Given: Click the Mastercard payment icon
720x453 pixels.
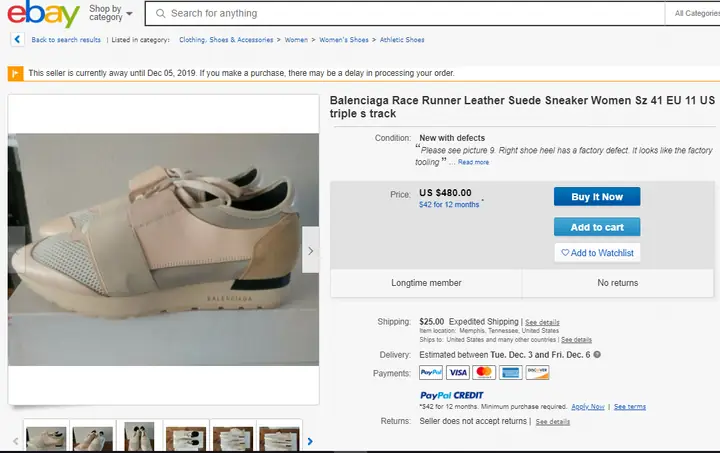Looking at the screenshot, I should pos(484,372).
